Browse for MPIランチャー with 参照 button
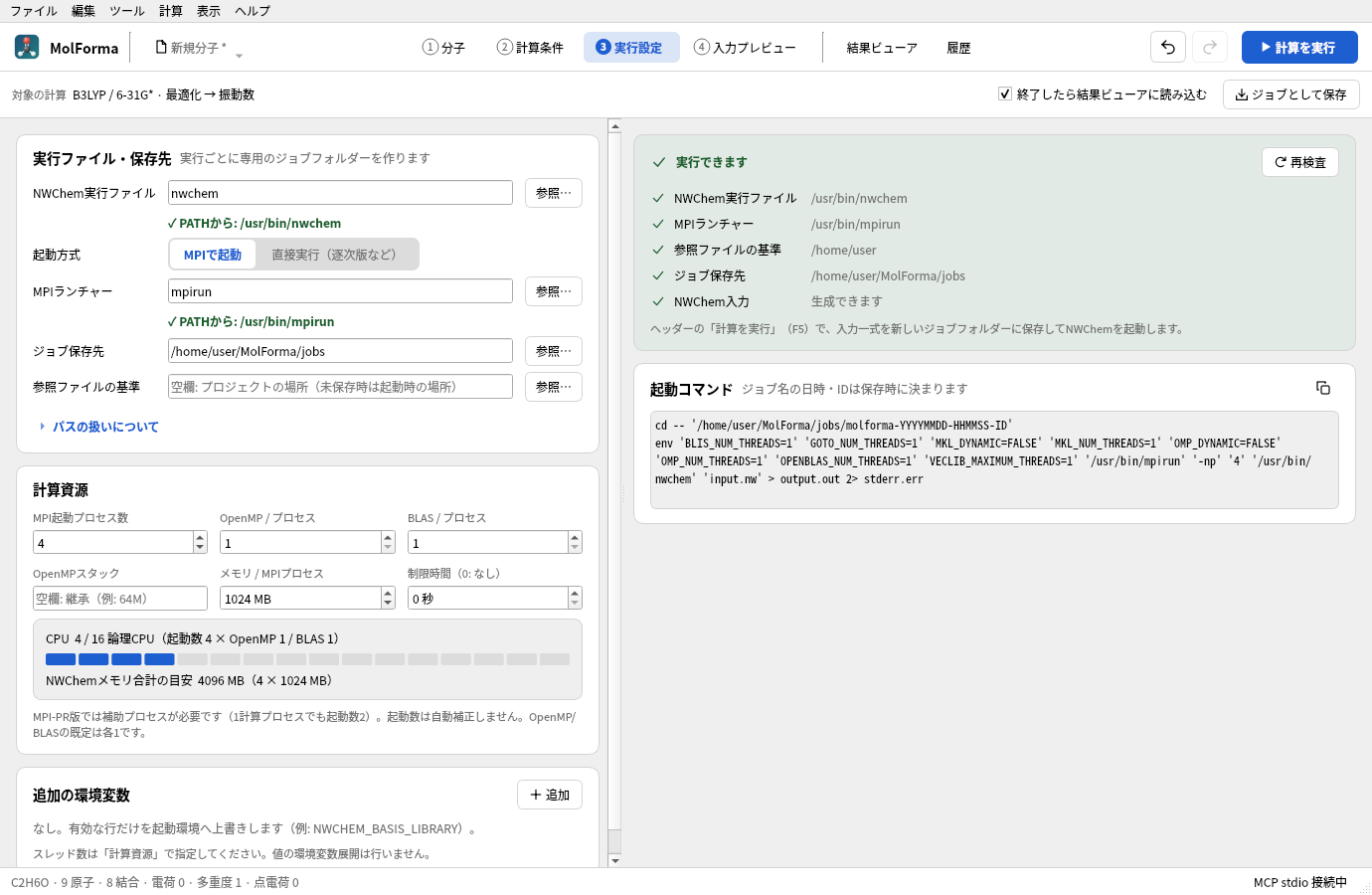 (x=554, y=291)
